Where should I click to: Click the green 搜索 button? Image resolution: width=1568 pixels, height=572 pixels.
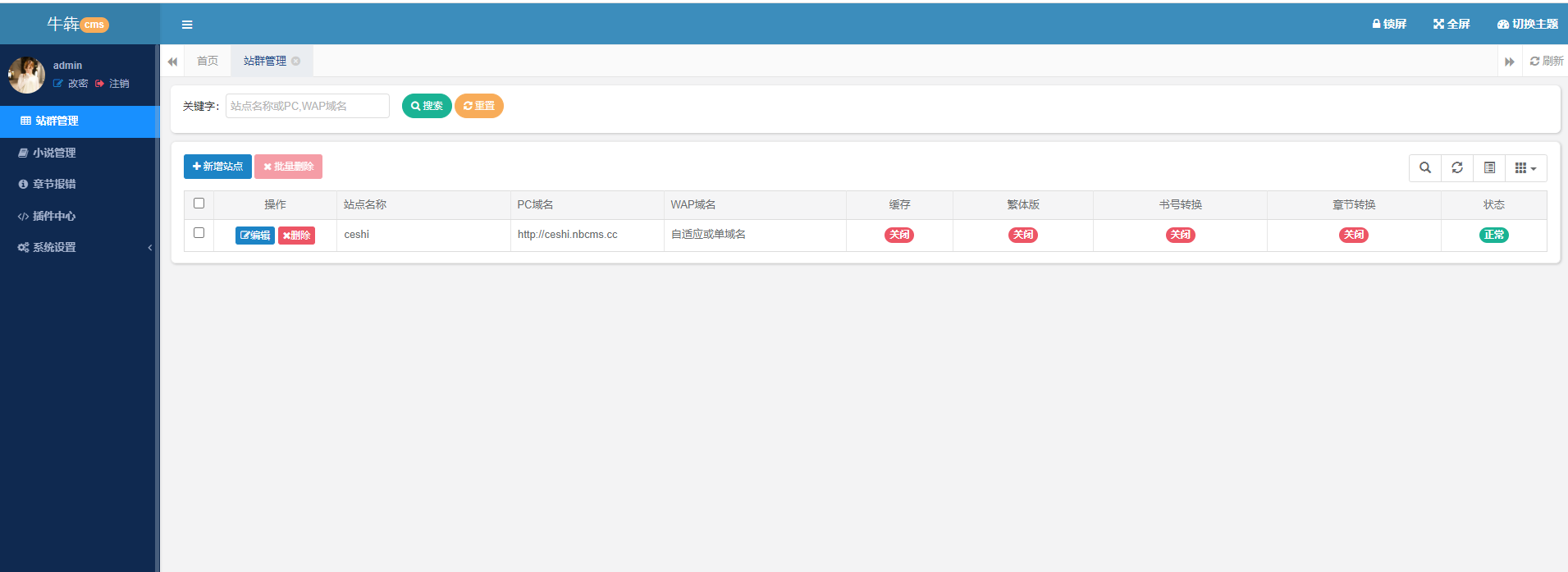427,106
